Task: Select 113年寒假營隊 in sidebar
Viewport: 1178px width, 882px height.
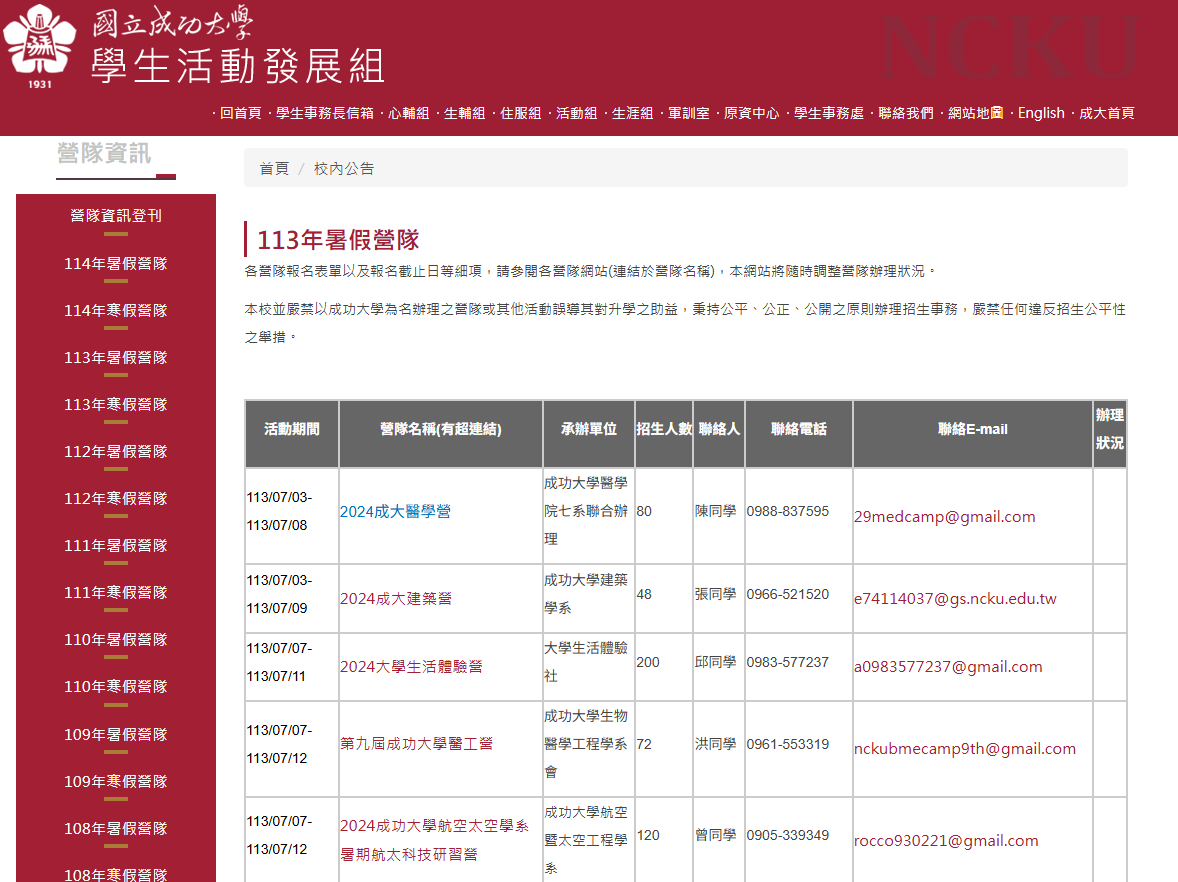Action: coord(116,404)
